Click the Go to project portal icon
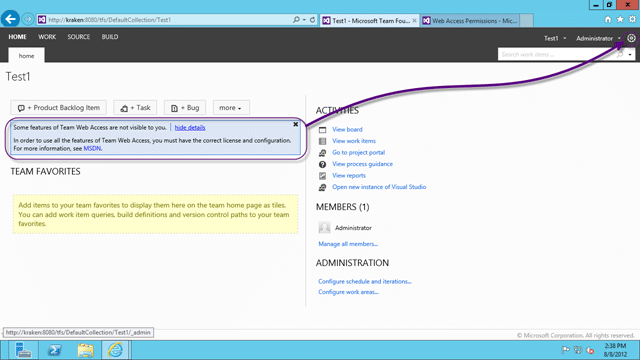This screenshot has width=640, height=360. point(322,153)
